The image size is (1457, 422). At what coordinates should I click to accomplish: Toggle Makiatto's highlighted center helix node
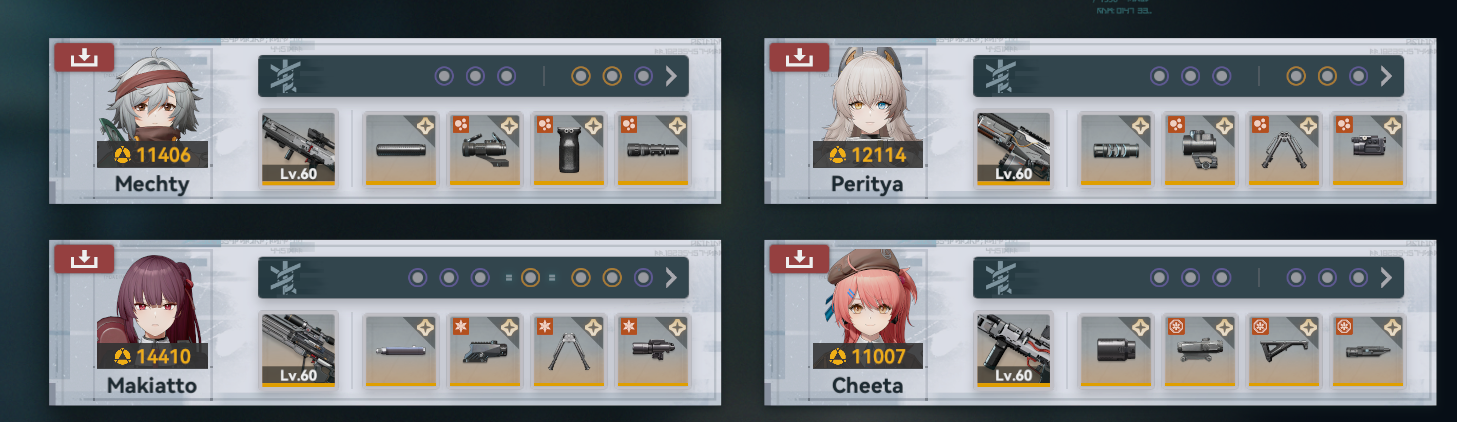[x=531, y=277]
